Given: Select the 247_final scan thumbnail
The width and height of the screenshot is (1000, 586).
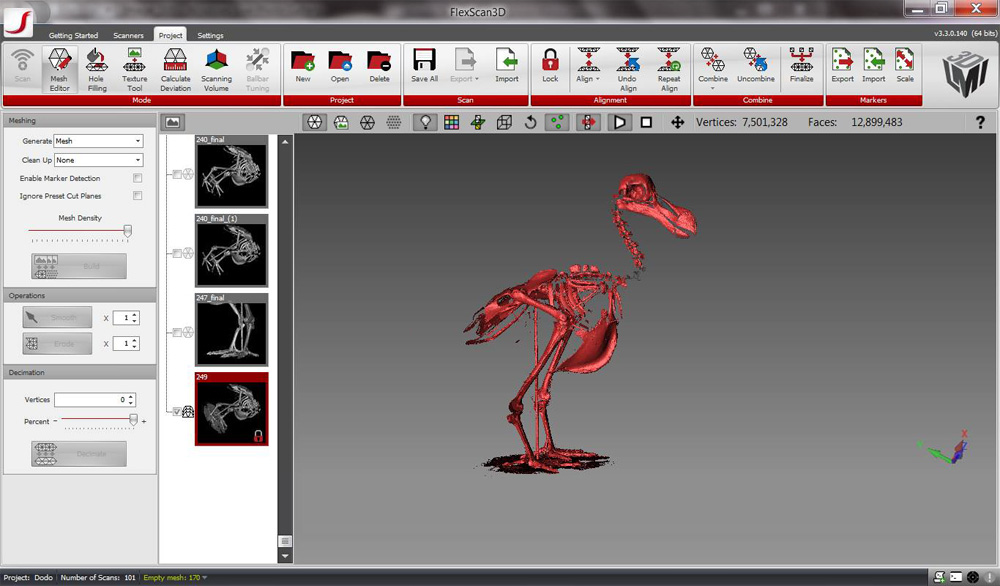Looking at the screenshot, I should coord(232,330).
